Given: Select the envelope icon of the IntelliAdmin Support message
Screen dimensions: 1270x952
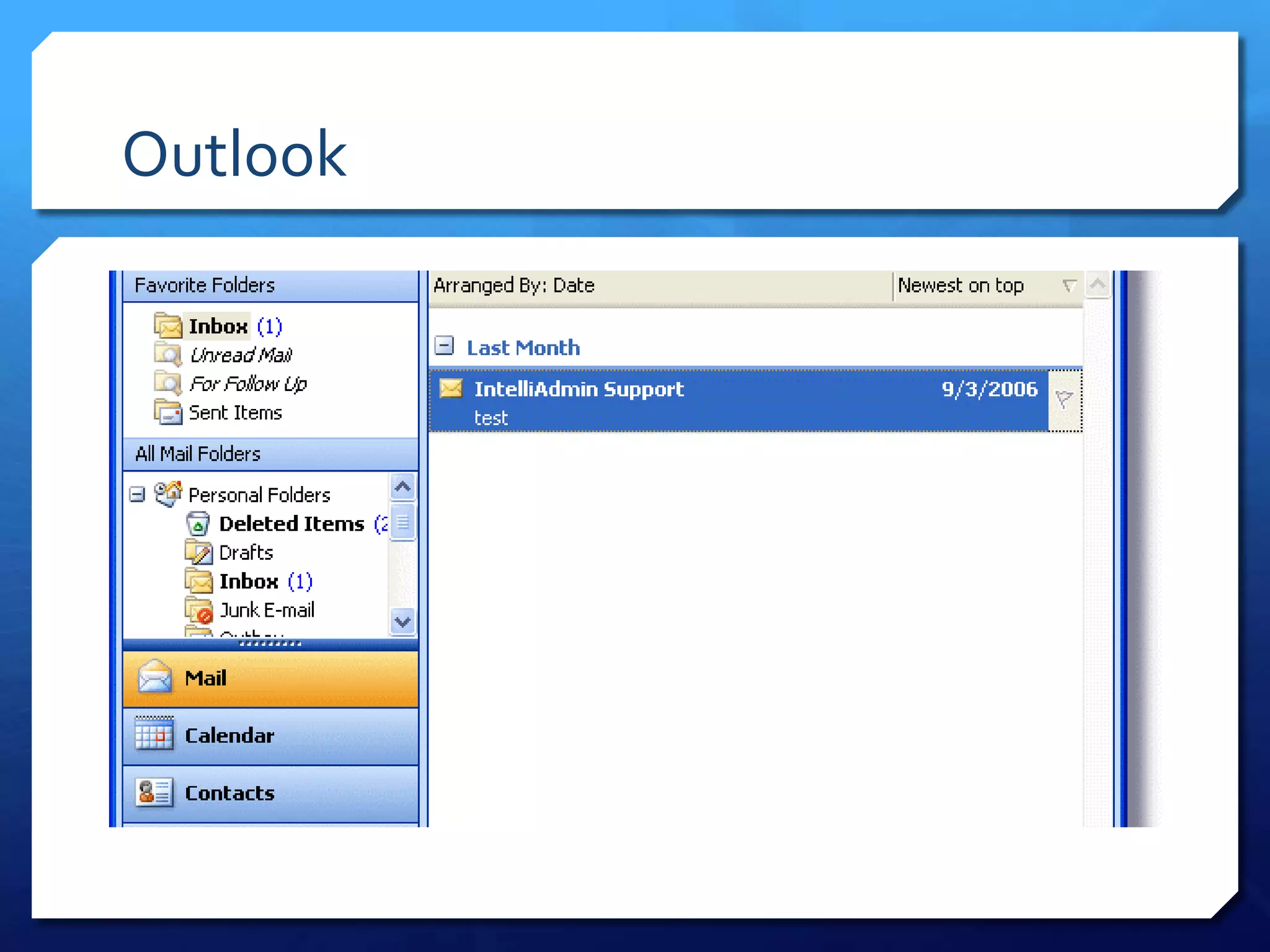Looking at the screenshot, I should (451, 389).
